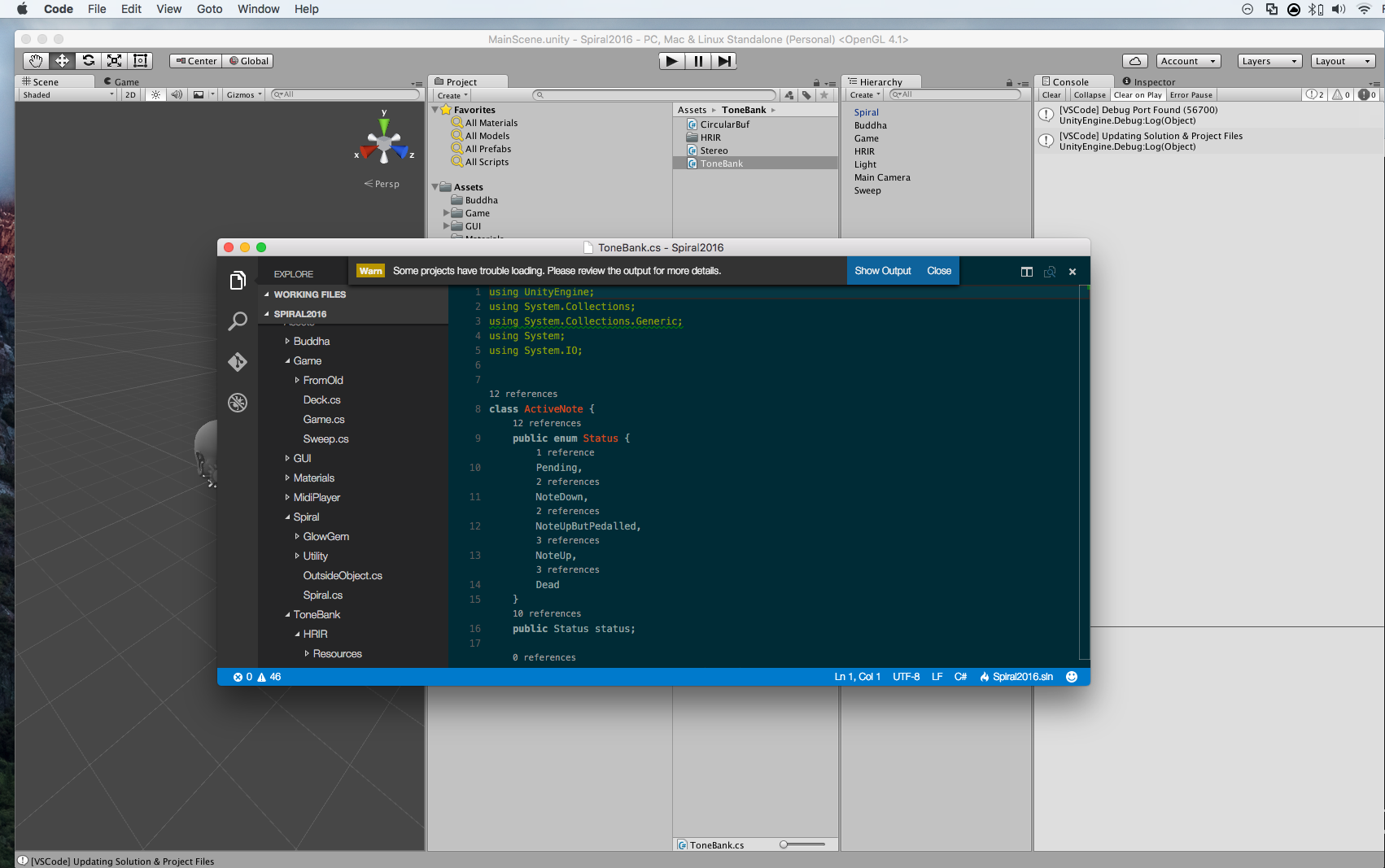Select Main Camera in the Hierarchy
Image resolution: width=1385 pixels, height=868 pixels.
pos(882,177)
